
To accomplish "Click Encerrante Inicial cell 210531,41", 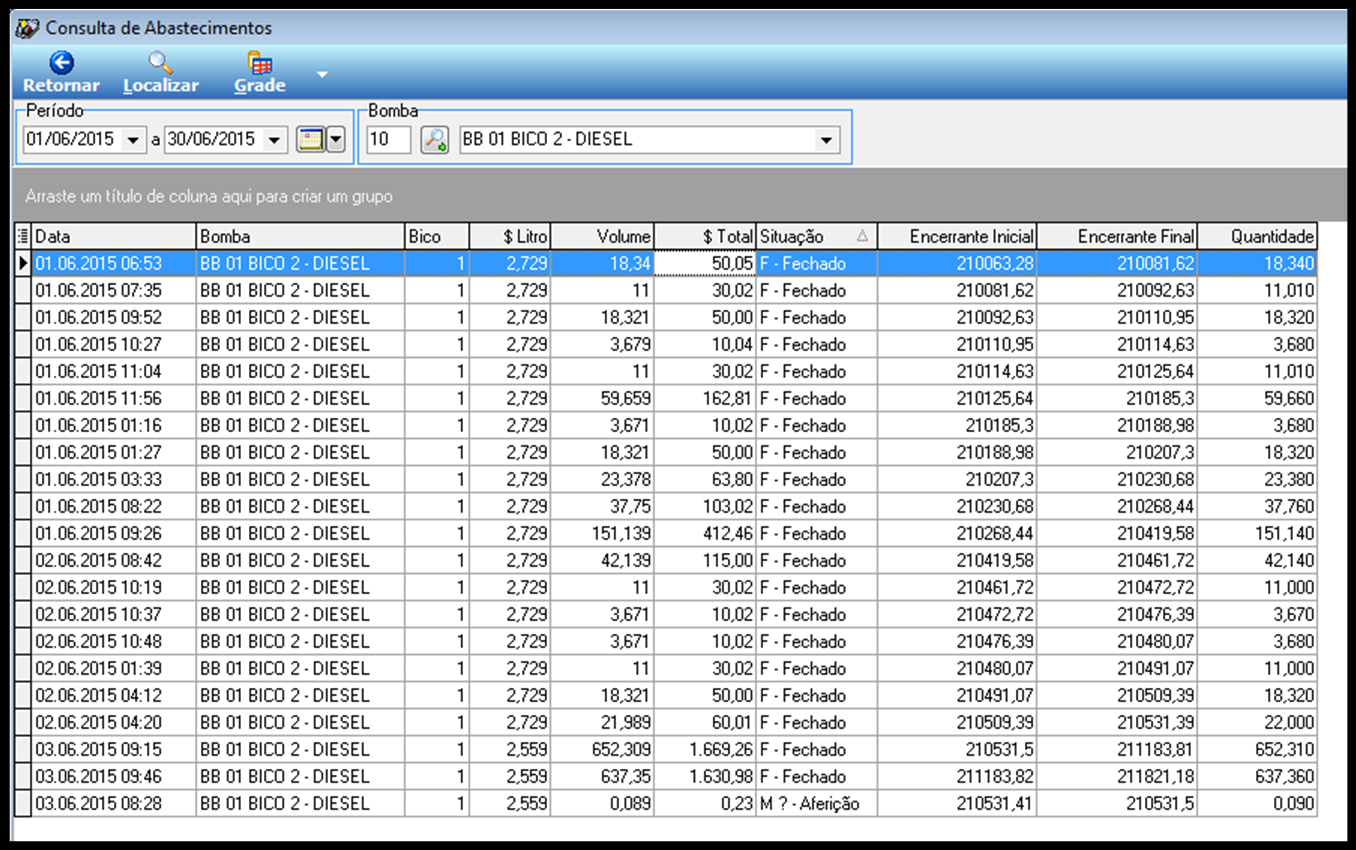I will click(x=957, y=804).
